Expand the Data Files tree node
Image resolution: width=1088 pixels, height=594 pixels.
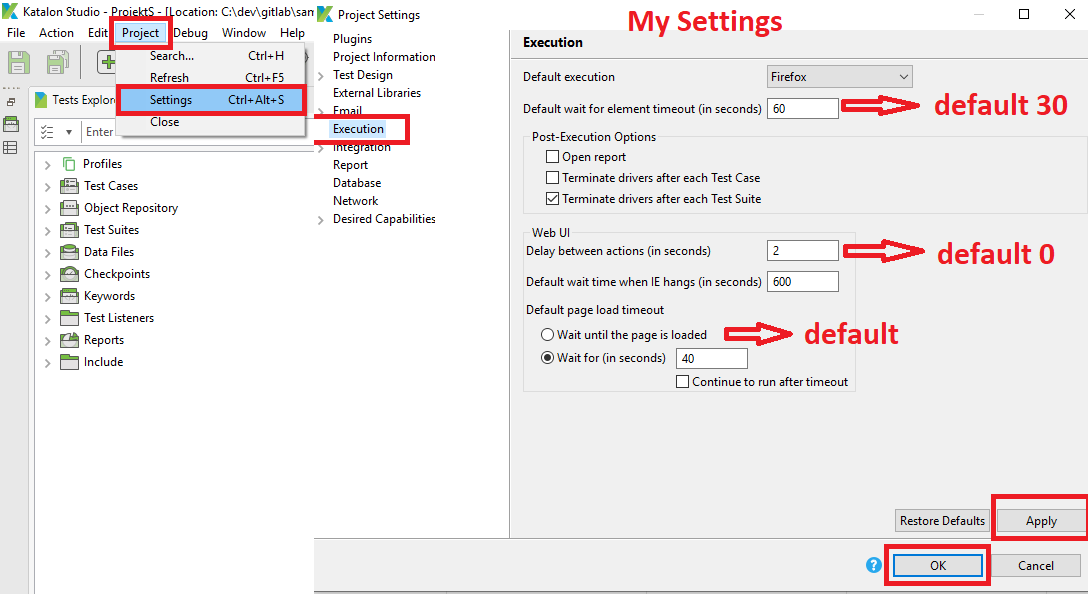47,253
